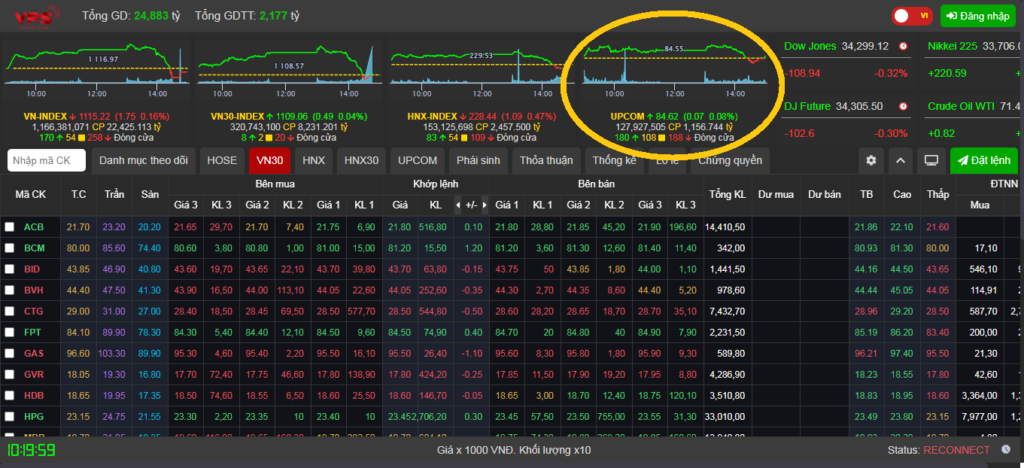Viewport: 1024px width, 468px height.
Task: Click the status icon next to RECONNECT
Action: pos(1006,450)
